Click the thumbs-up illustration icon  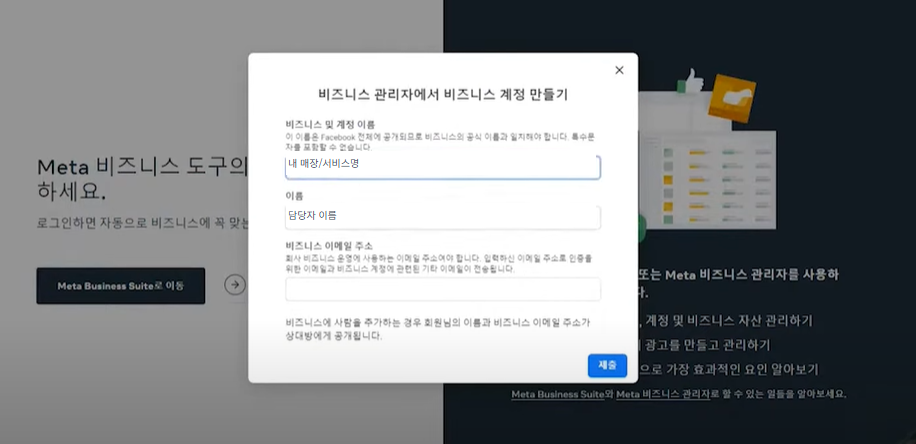click(691, 81)
